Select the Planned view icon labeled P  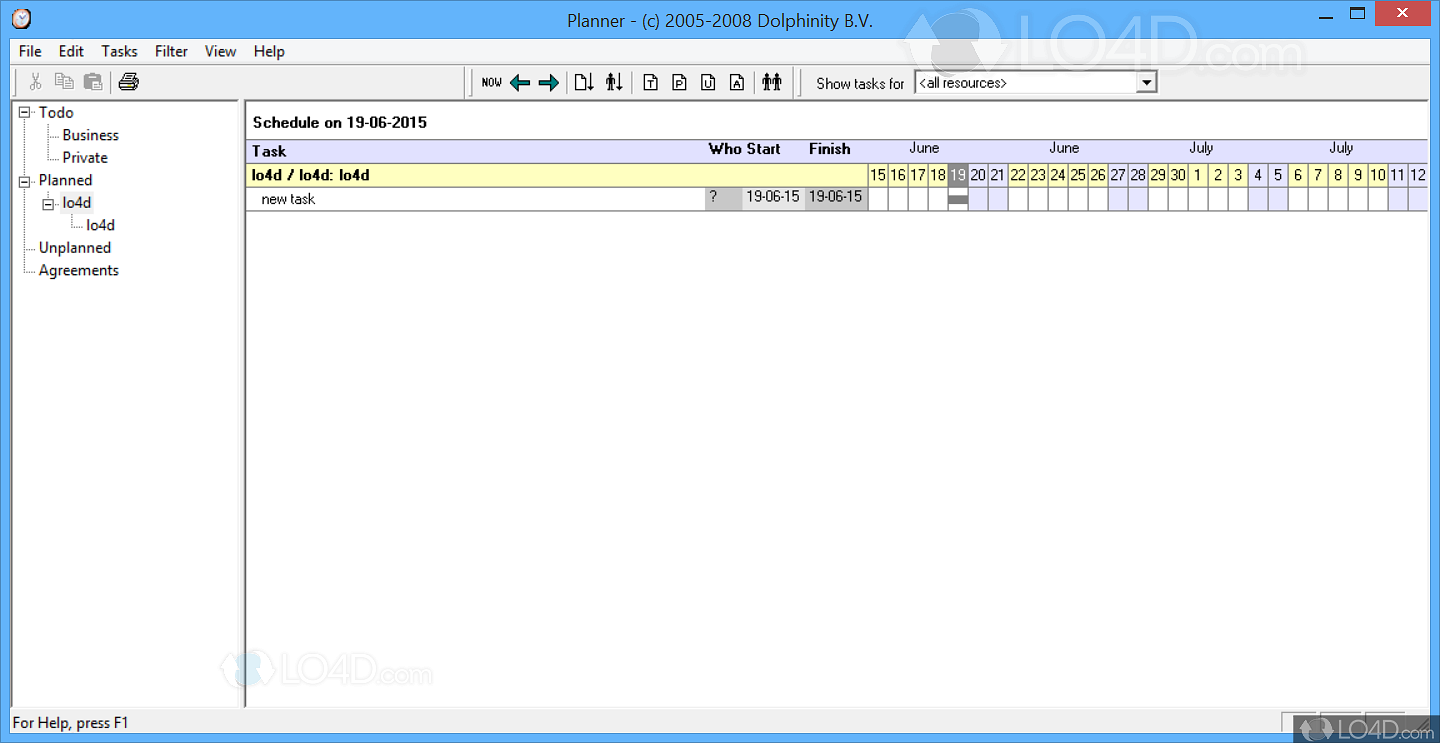point(679,83)
